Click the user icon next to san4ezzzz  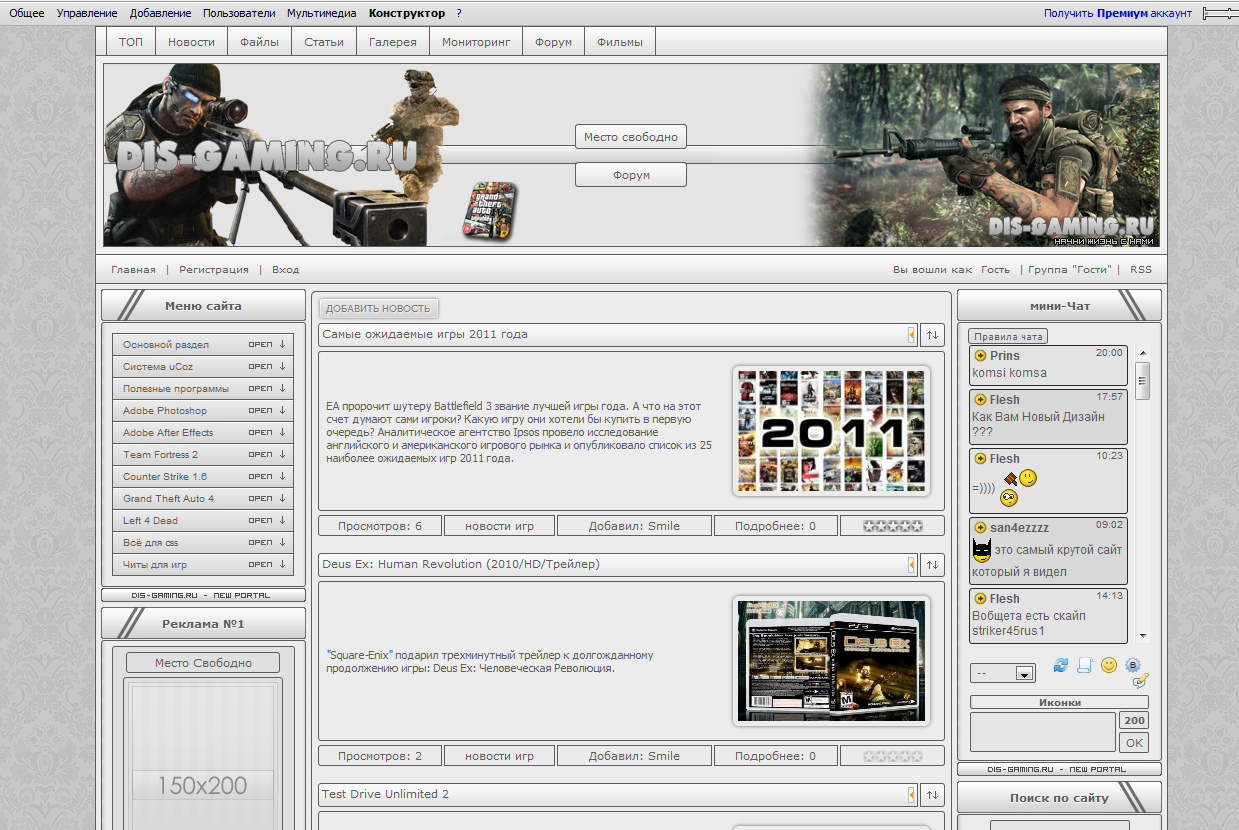click(x=980, y=527)
